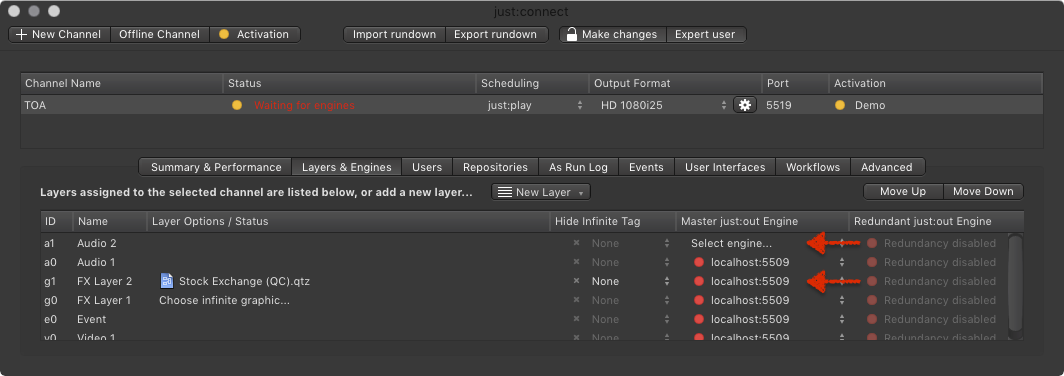Clear the Hide Infinite Tag on Audio 1
This screenshot has width=1064, height=376.
tap(576, 262)
